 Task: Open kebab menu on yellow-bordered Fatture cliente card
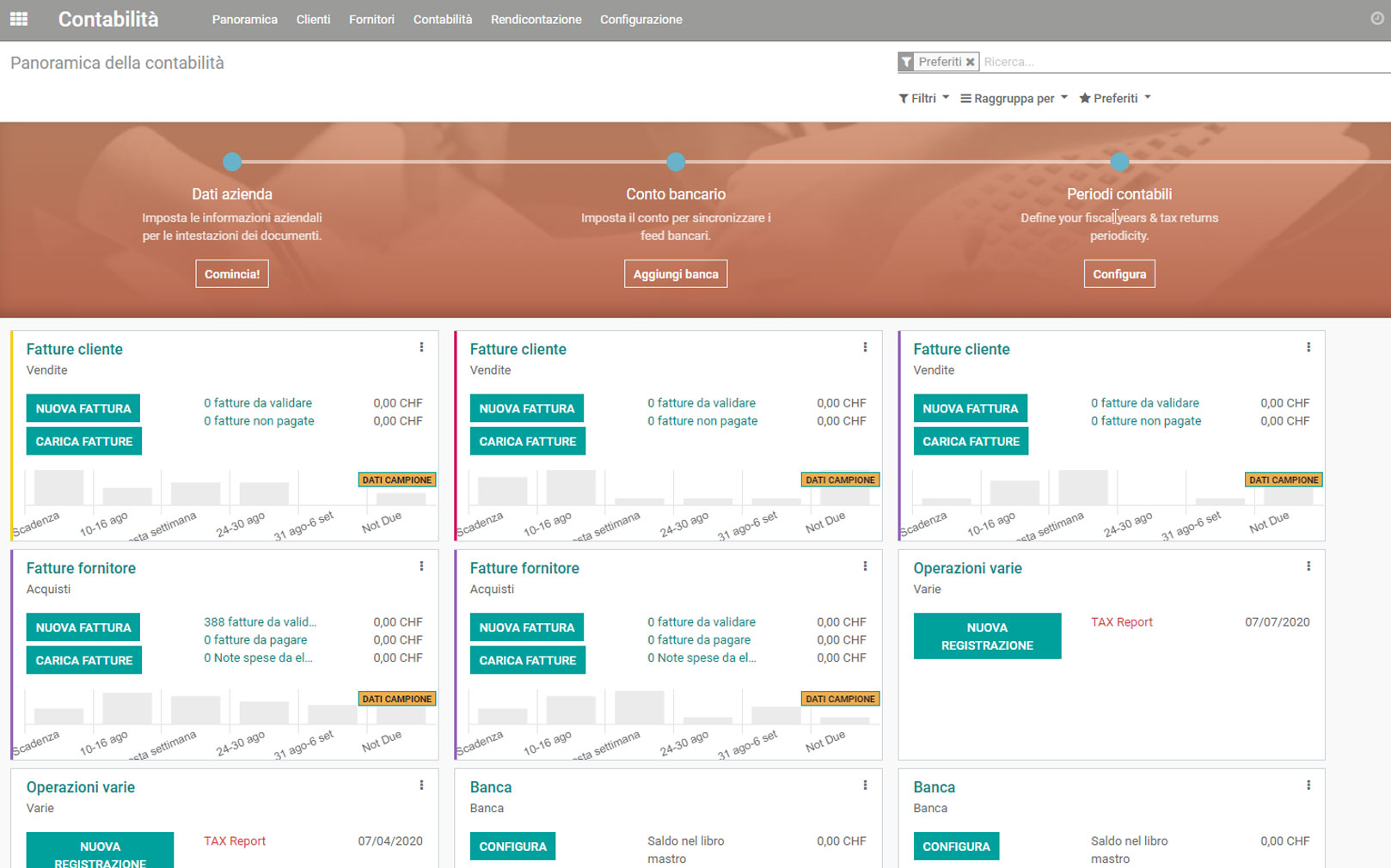click(x=421, y=347)
